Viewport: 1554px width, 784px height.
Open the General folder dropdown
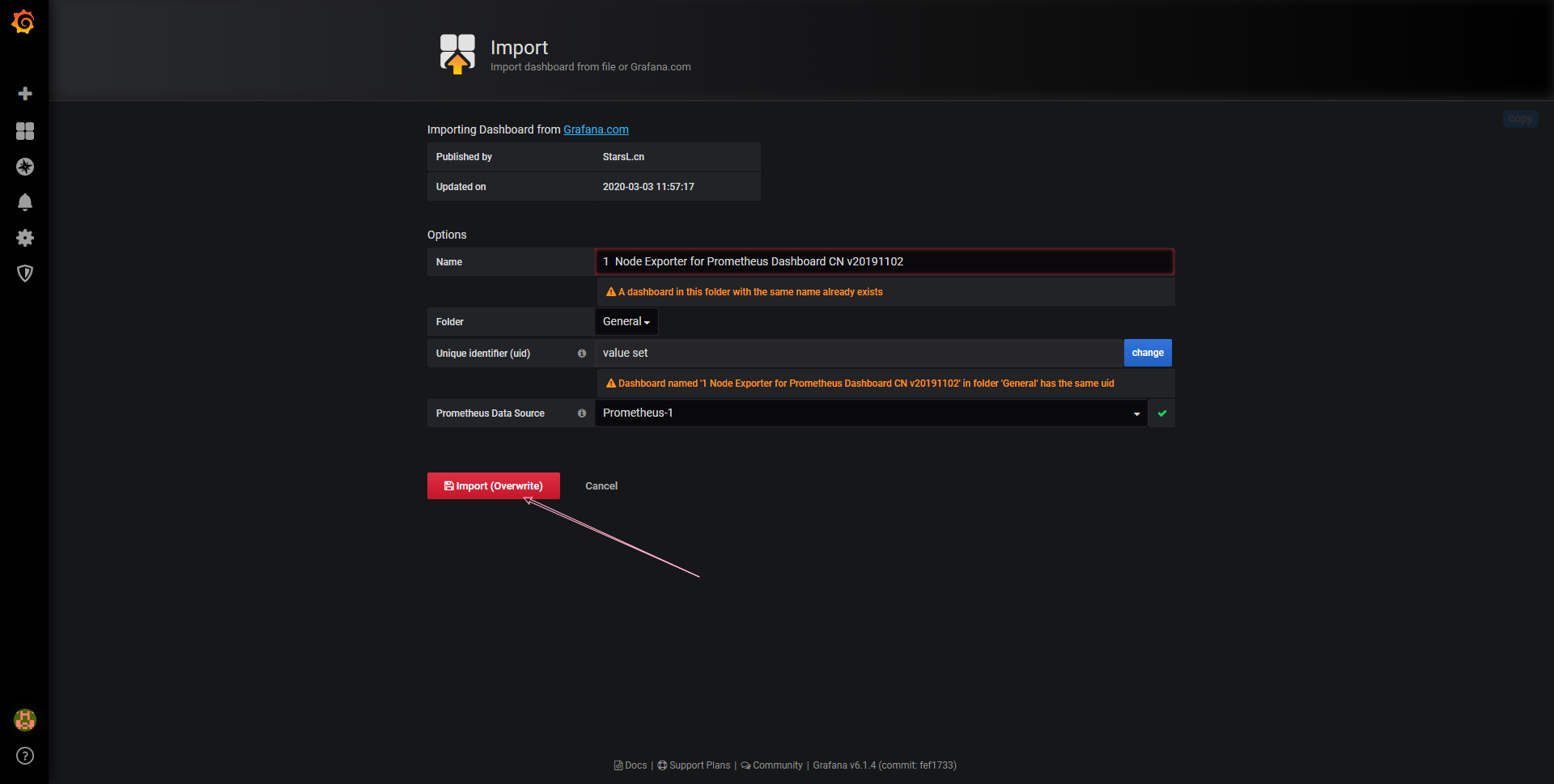(x=626, y=322)
